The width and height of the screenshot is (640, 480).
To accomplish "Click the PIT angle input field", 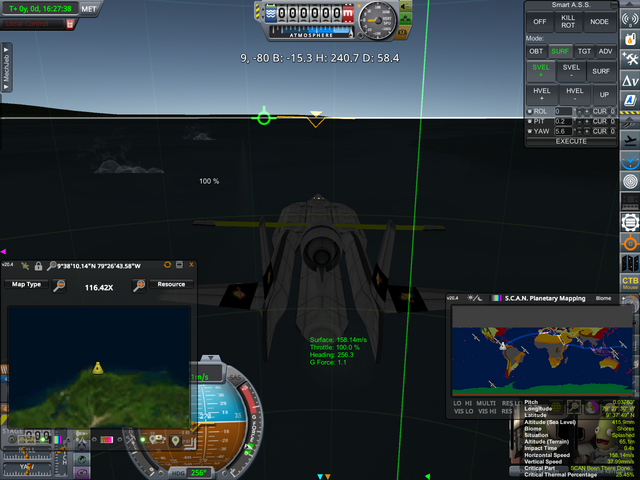I will (563, 121).
